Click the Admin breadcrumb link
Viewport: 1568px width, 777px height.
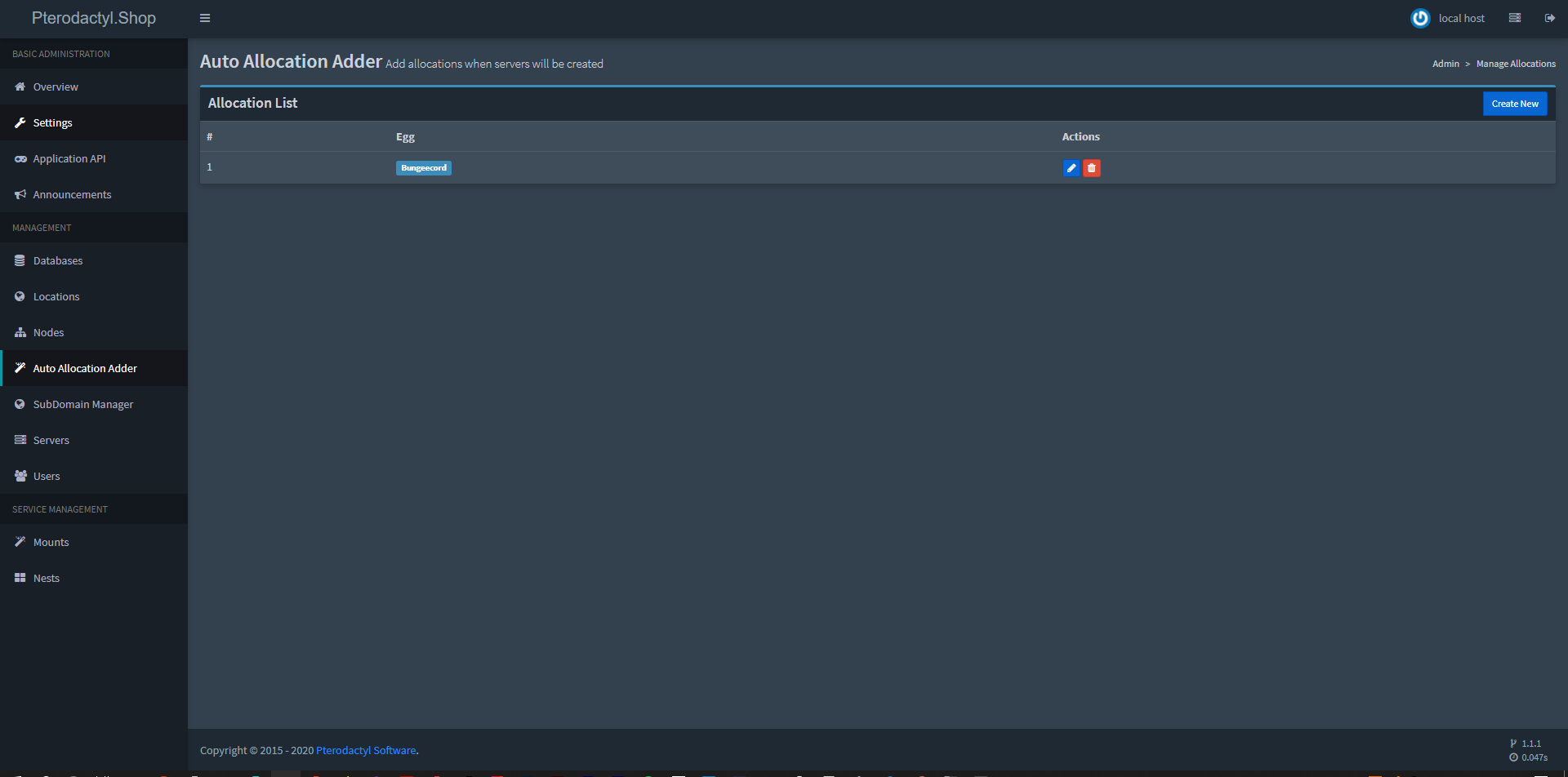[1445, 64]
